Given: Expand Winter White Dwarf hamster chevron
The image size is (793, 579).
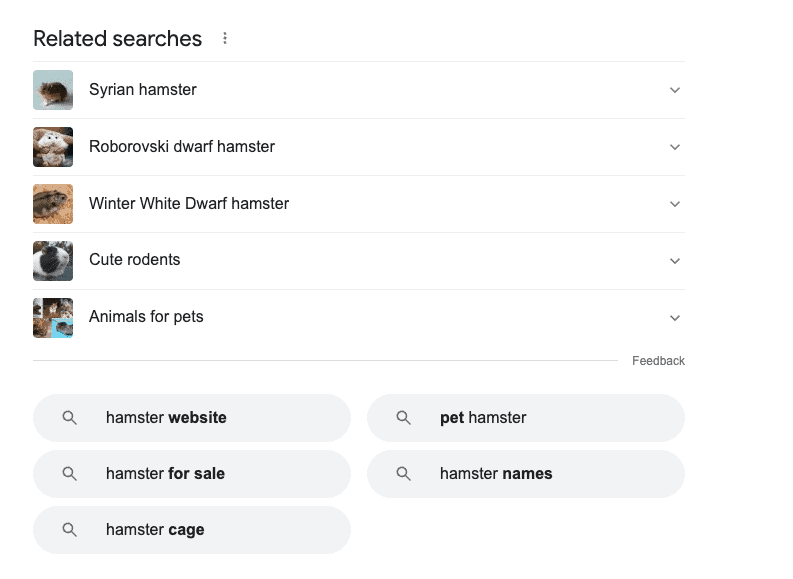Looking at the screenshot, I should 675,204.
